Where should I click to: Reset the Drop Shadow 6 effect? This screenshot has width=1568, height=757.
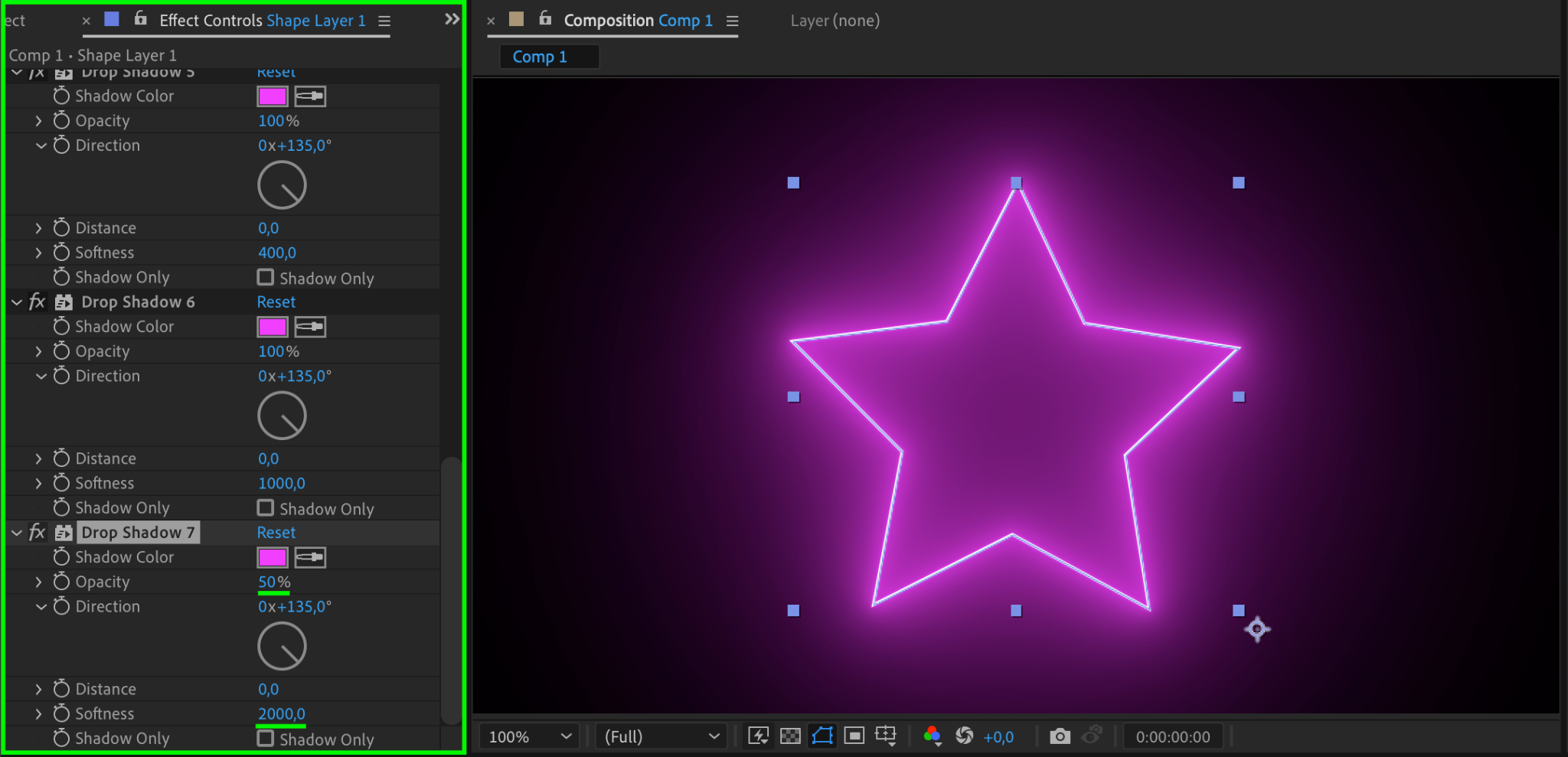coord(276,302)
